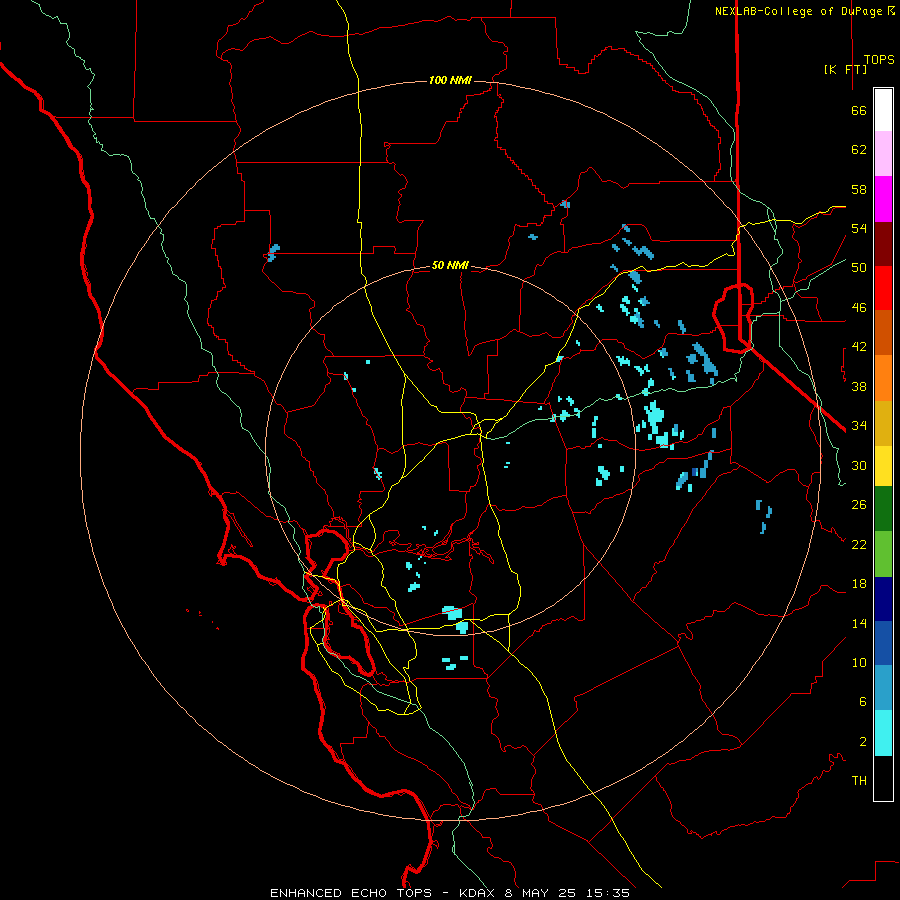Click the dark red 50–54 K FT legend color

(883, 244)
